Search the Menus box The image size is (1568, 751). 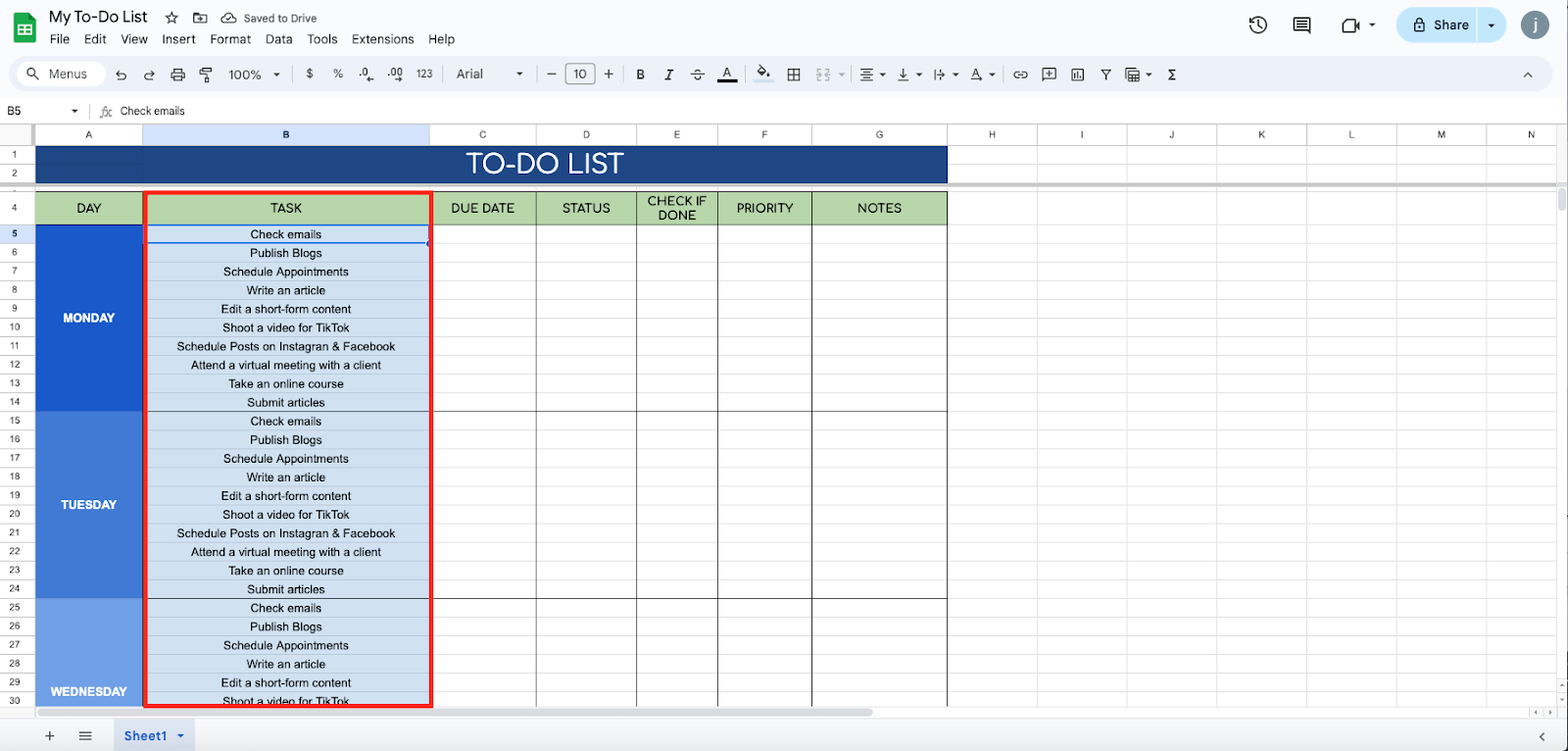coord(59,75)
